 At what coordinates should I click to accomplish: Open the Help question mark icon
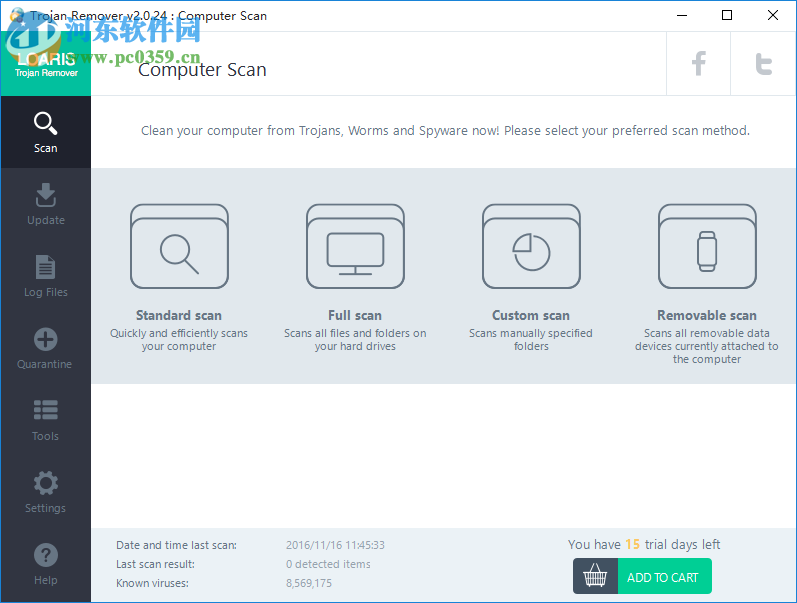point(46,555)
